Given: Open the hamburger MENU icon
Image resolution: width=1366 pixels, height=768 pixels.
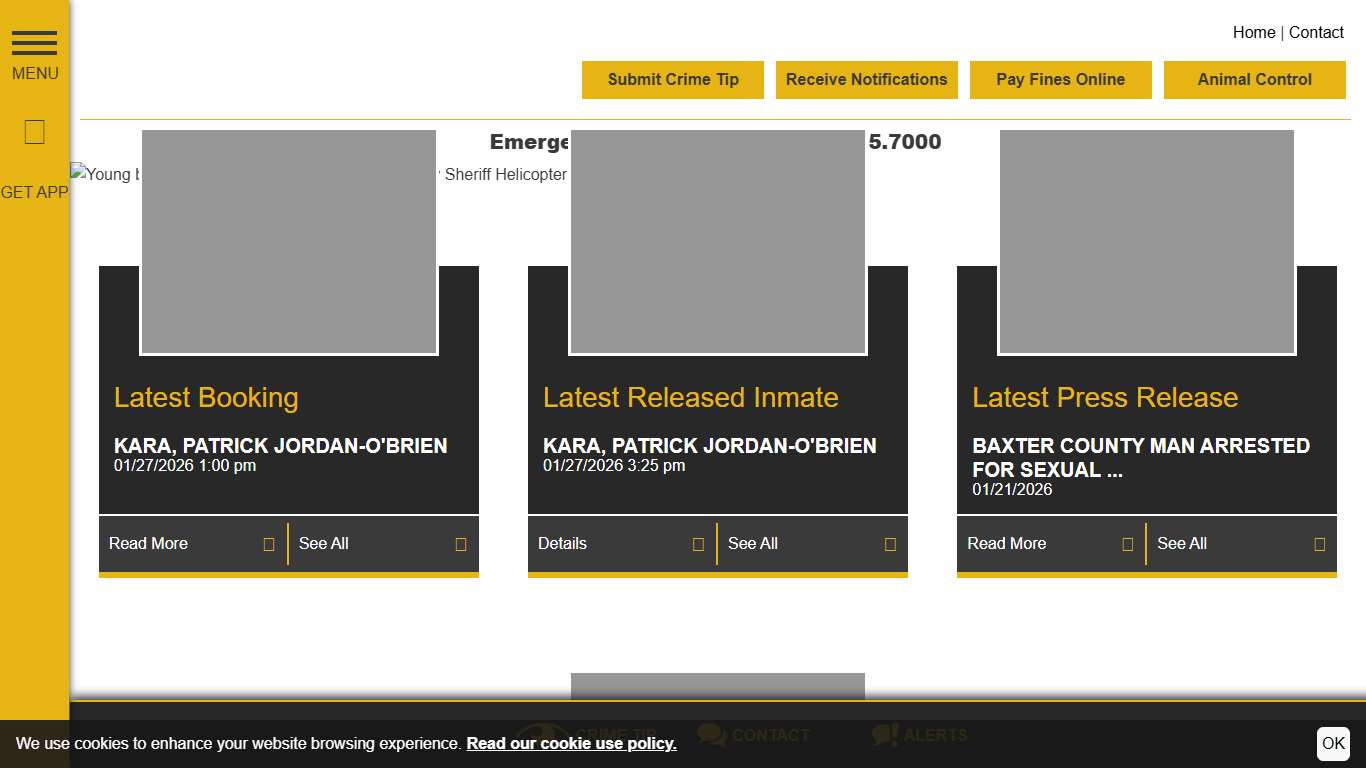Looking at the screenshot, I should pyautogui.click(x=34, y=43).
